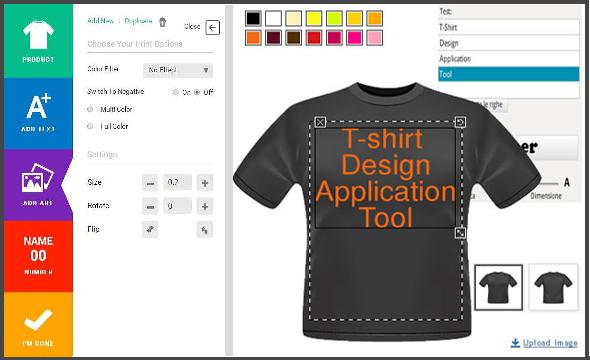Pick the black color swatch
Screen dimensions: 590x360
253,18
